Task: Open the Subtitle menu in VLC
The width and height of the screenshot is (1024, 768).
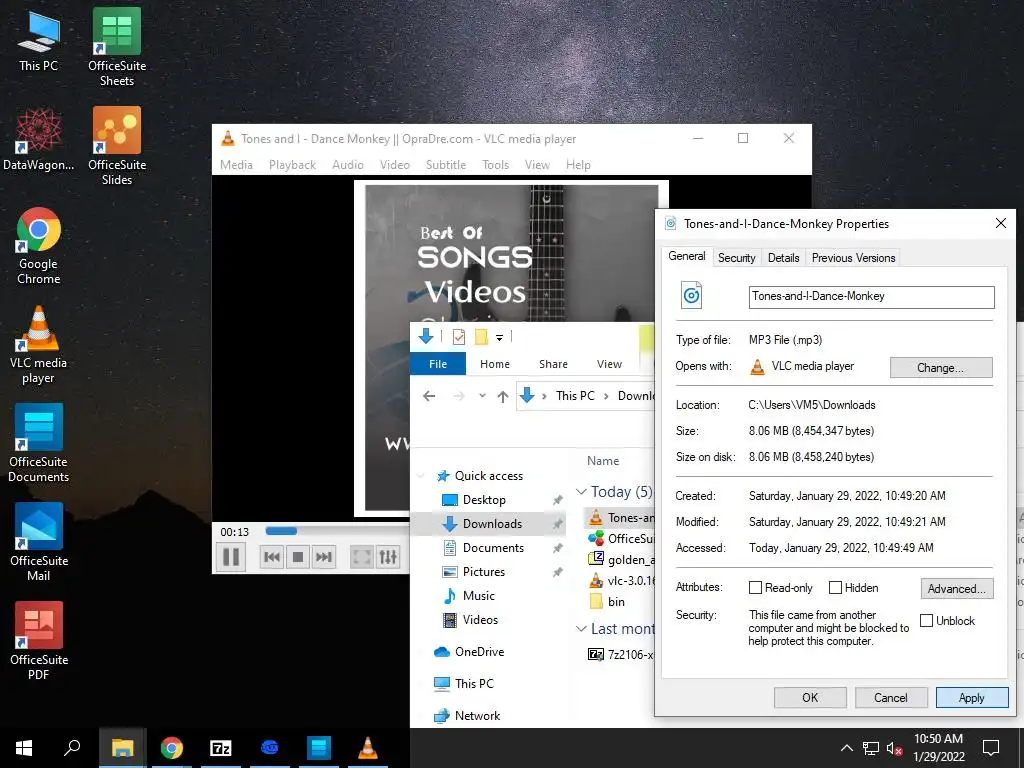Action: (x=446, y=165)
